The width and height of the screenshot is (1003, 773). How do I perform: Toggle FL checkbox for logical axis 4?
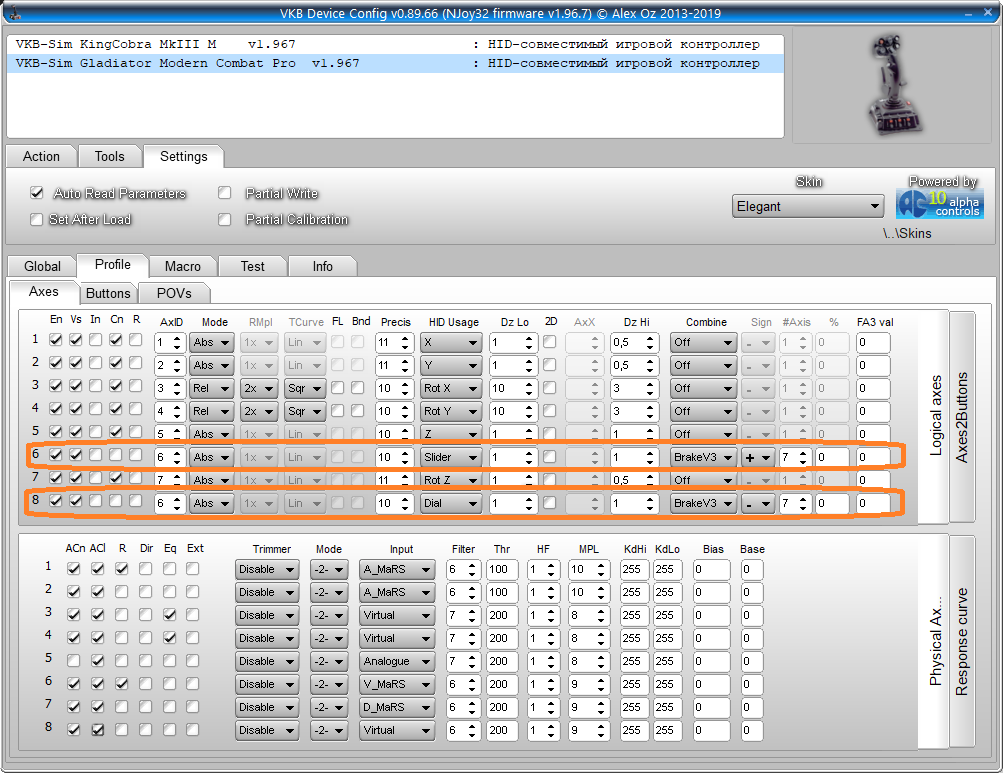tap(338, 410)
